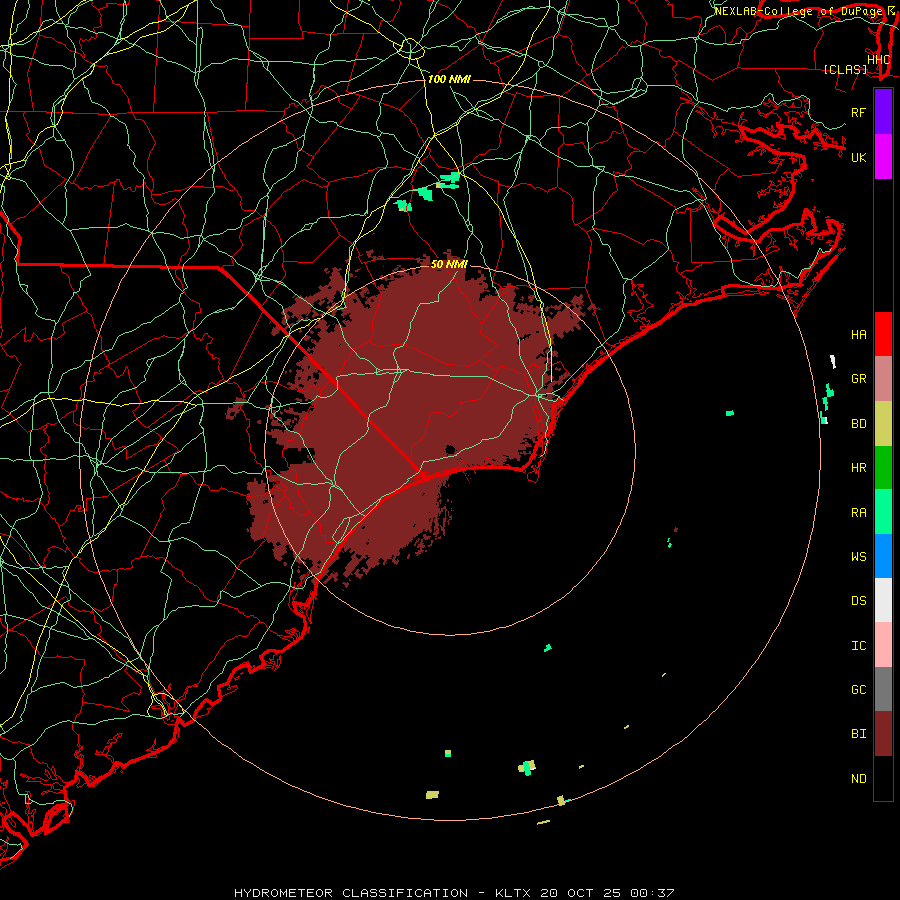Click the UK legend label
This screenshot has height=900, width=900.
(x=858, y=157)
